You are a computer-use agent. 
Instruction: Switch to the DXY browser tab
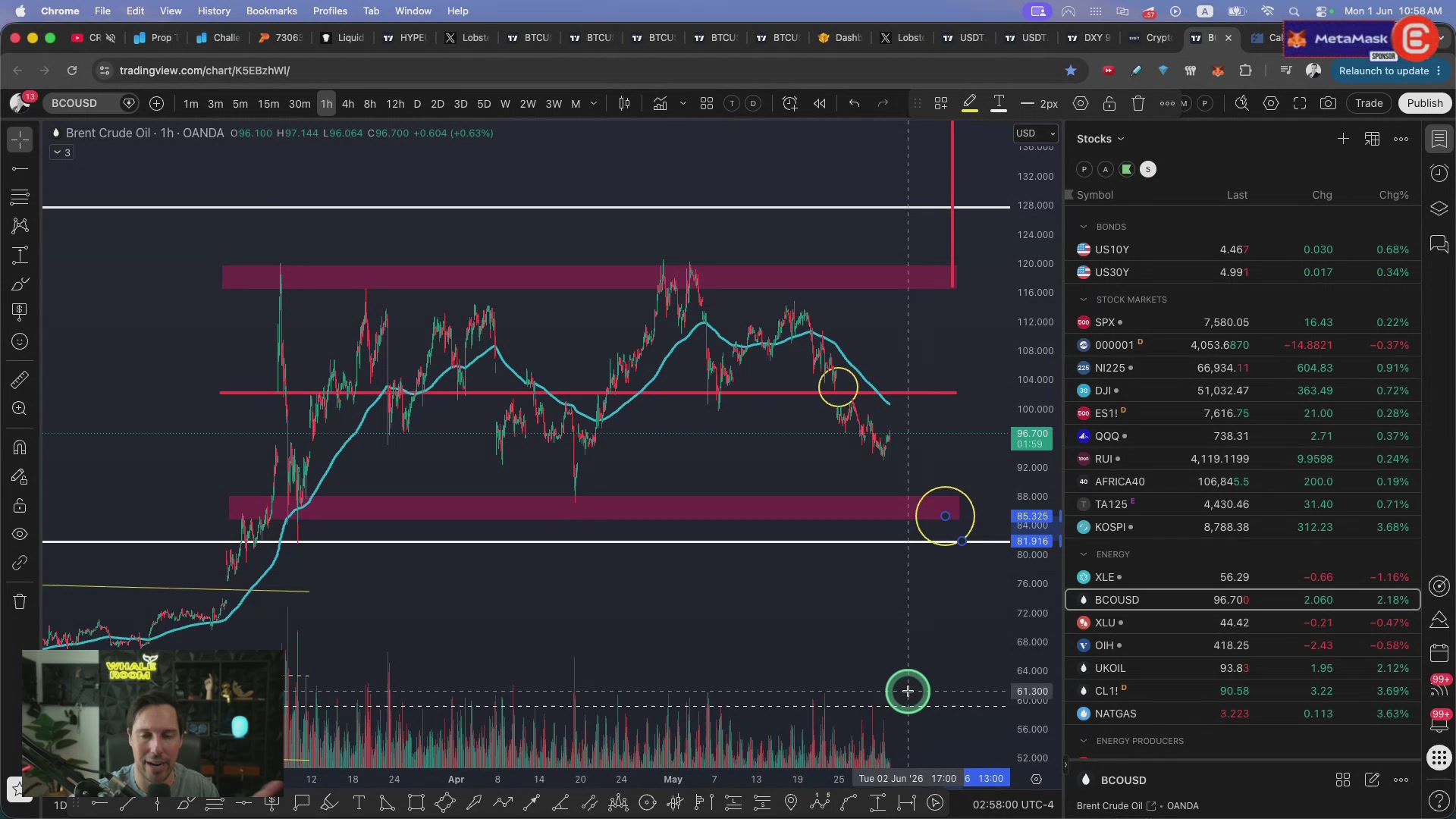point(1089,38)
